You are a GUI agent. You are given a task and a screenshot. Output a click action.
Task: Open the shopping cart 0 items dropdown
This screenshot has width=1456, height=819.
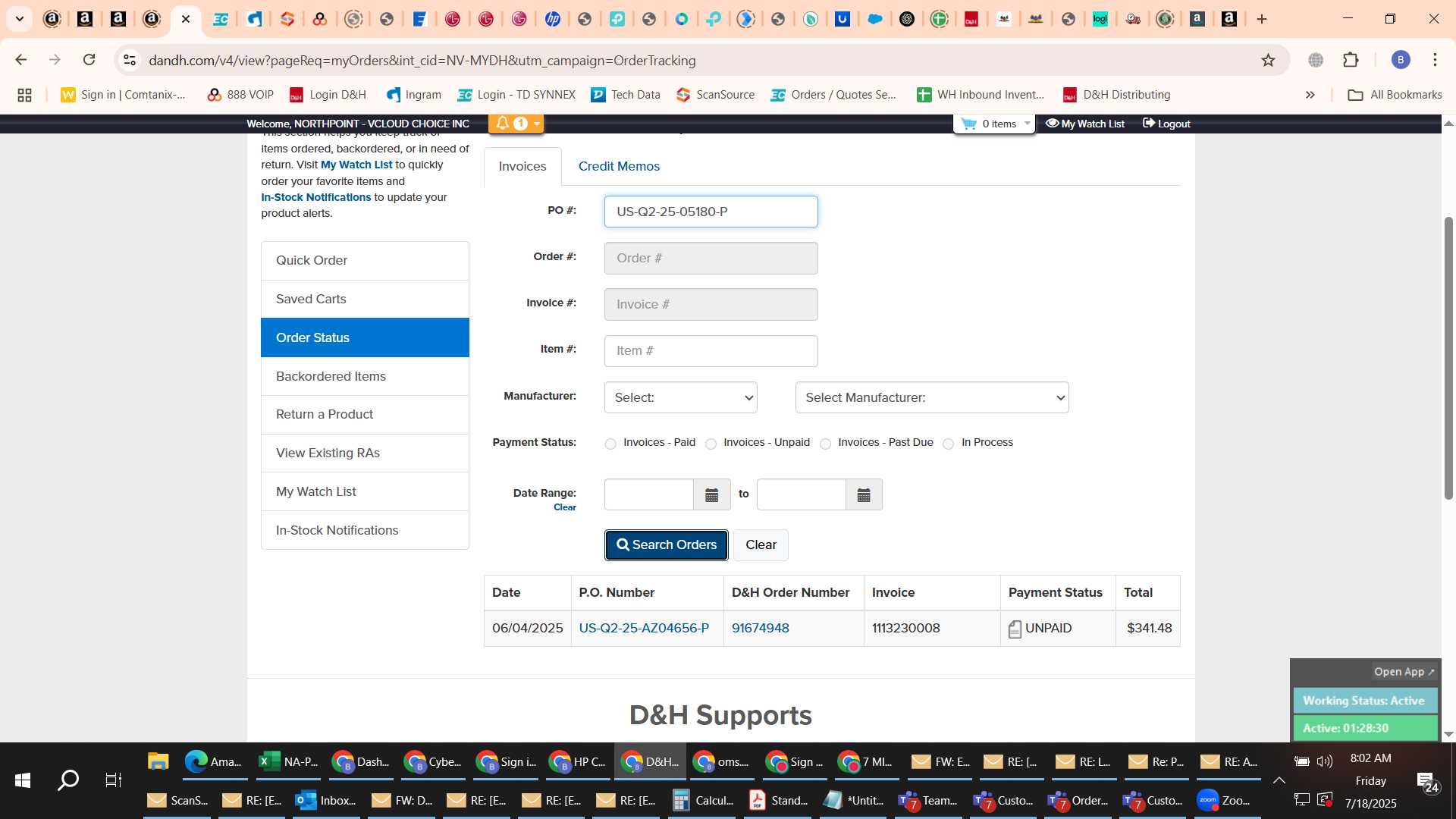point(994,124)
